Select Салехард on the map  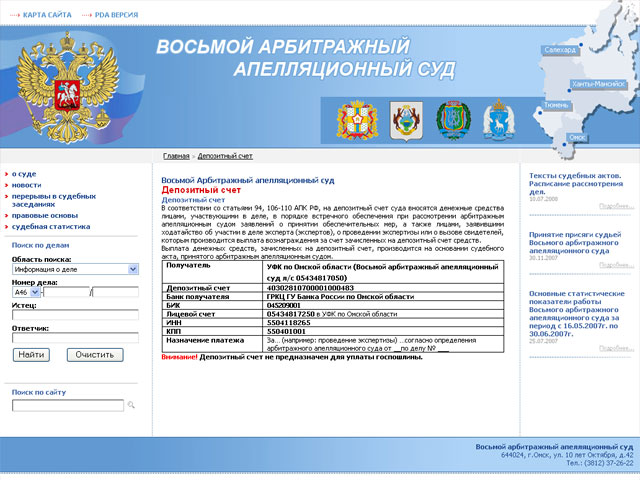(560, 50)
